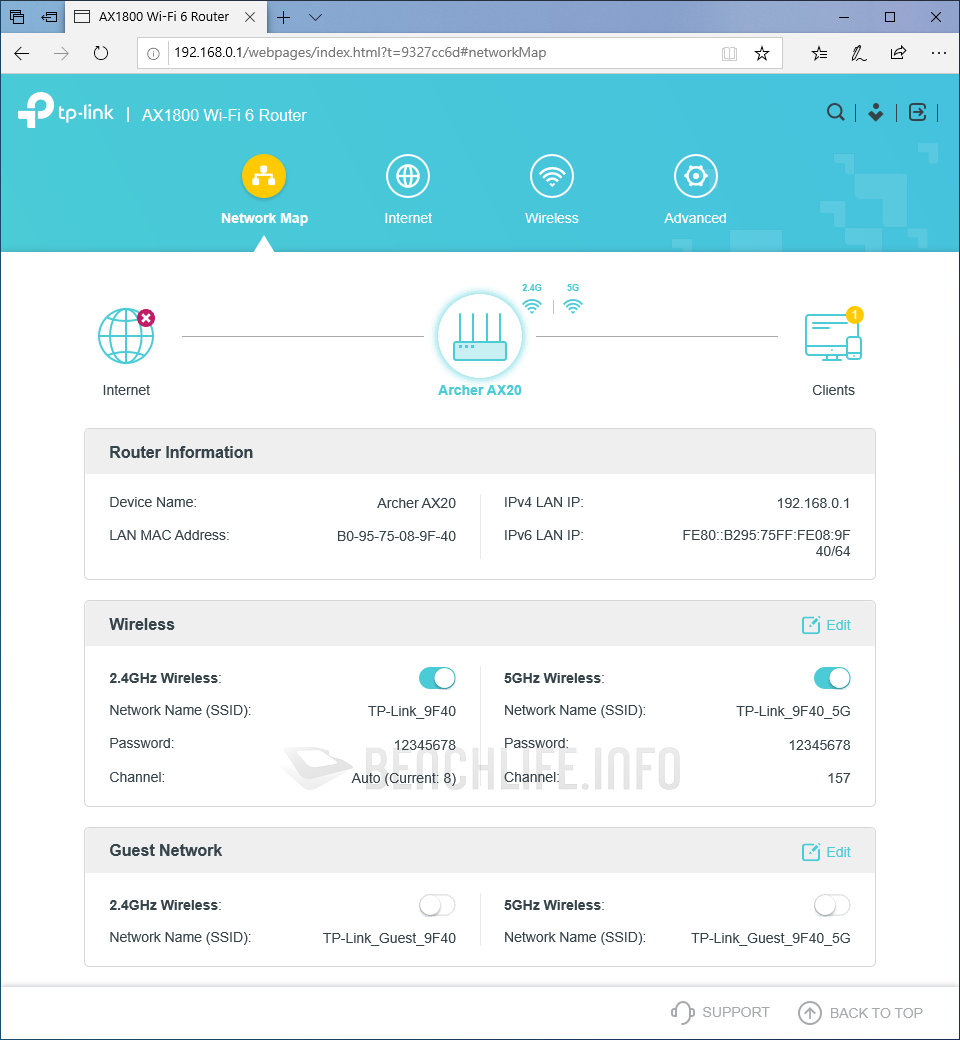Viewport: 960px width, 1040px height.
Task: Click guest SSID TP-Link_Guest_9F40
Action: point(389,938)
